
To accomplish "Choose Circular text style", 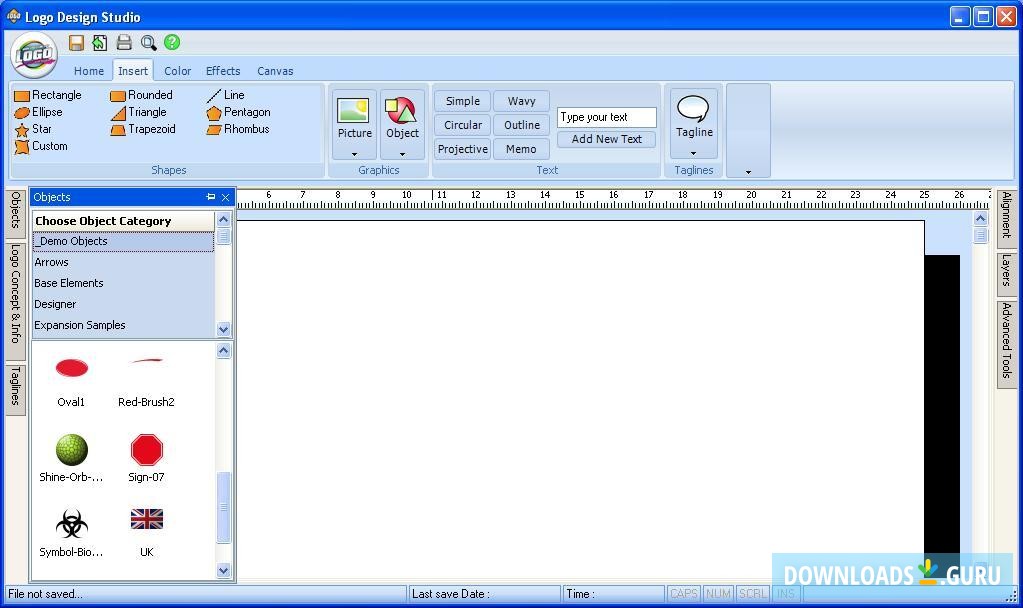I will coord(463,125).
